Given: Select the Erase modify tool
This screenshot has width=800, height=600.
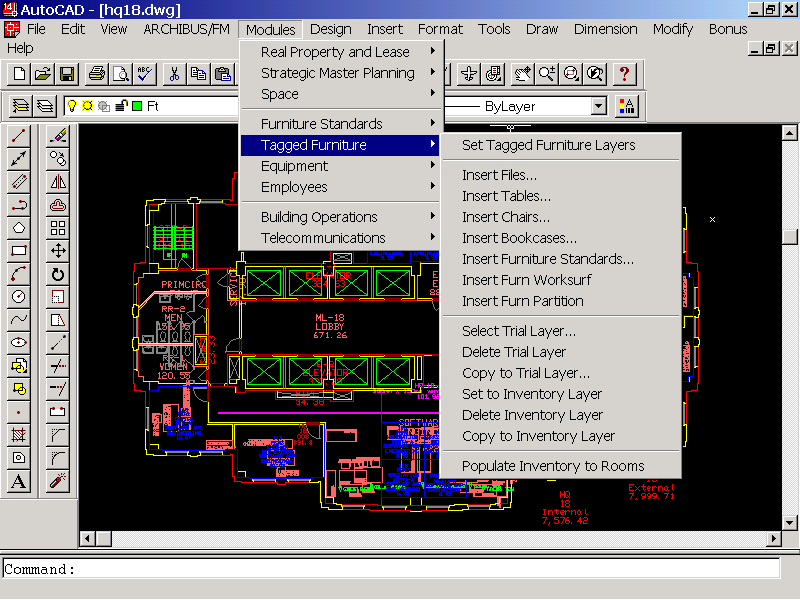Looking at the screenshot, I should (58, 136).
